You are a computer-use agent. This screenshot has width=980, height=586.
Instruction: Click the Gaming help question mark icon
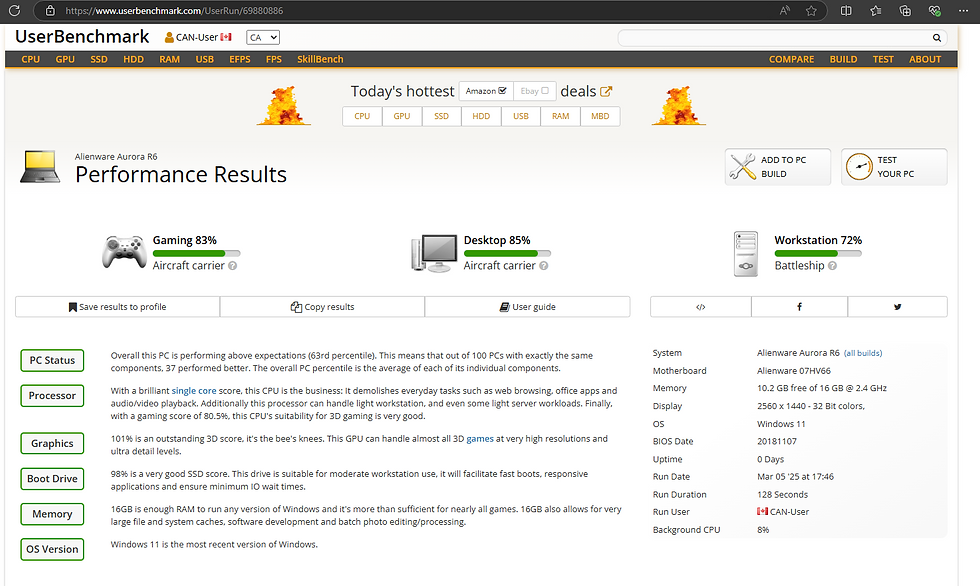232,266
